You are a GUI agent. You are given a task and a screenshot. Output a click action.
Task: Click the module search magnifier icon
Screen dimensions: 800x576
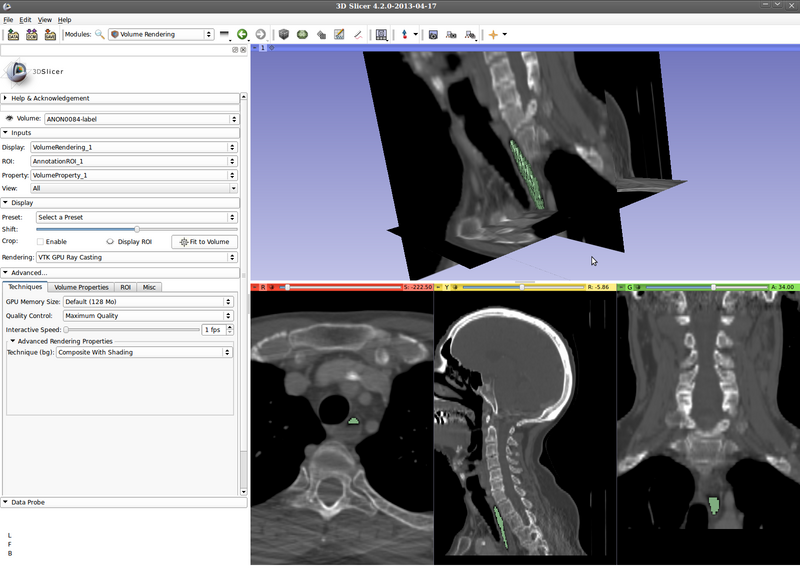point(99,34)
